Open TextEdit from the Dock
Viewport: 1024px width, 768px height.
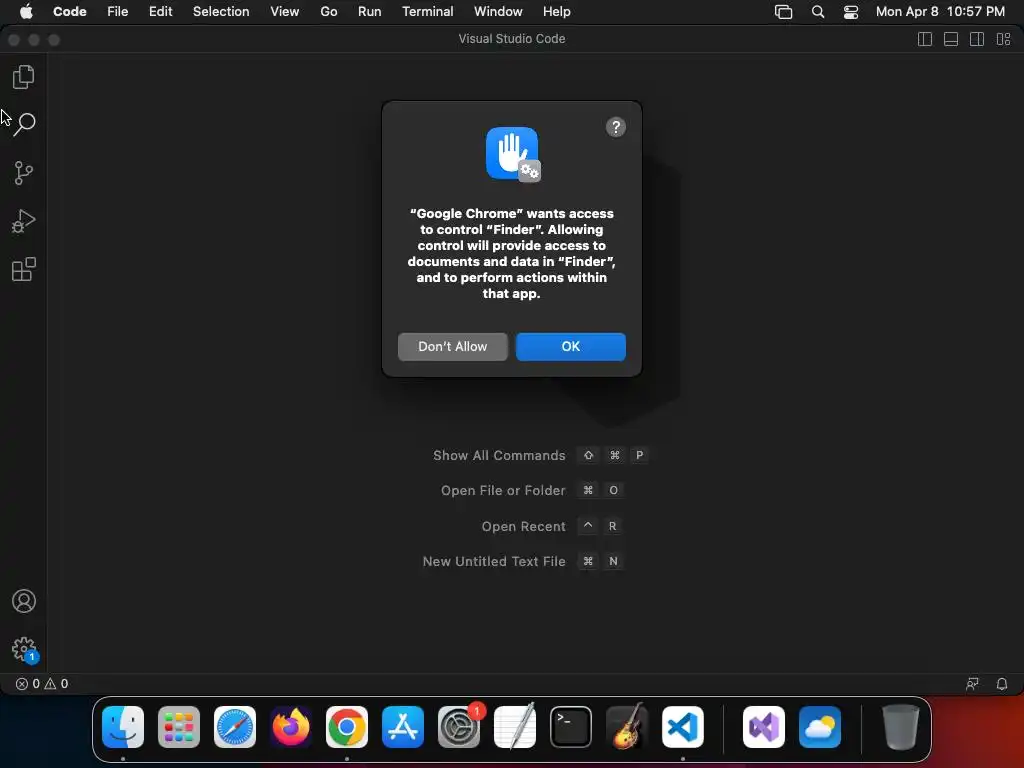(x=515, y=727)
